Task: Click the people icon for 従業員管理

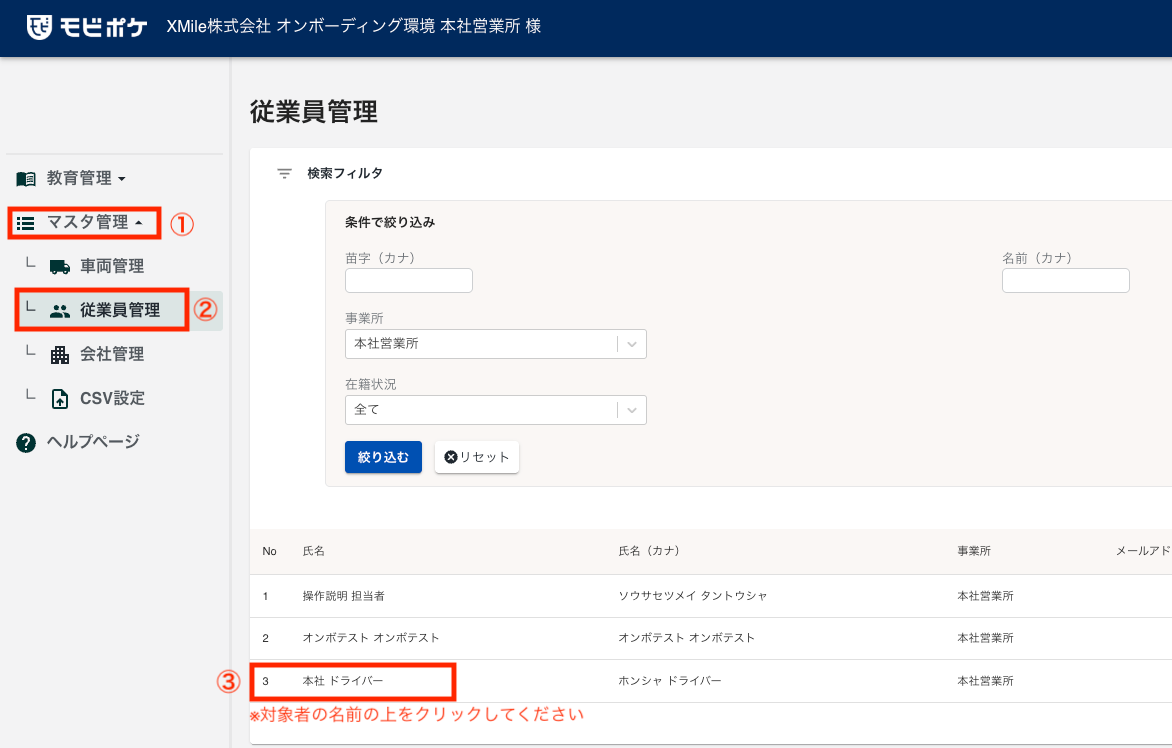Action: [x=58, y=310]
